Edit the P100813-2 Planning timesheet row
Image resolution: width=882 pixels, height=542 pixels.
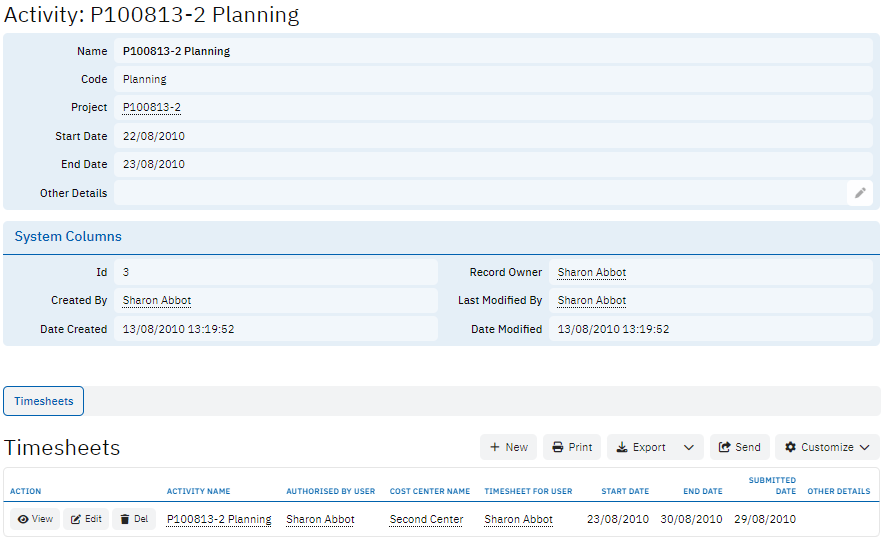click(x=86, y=519)
